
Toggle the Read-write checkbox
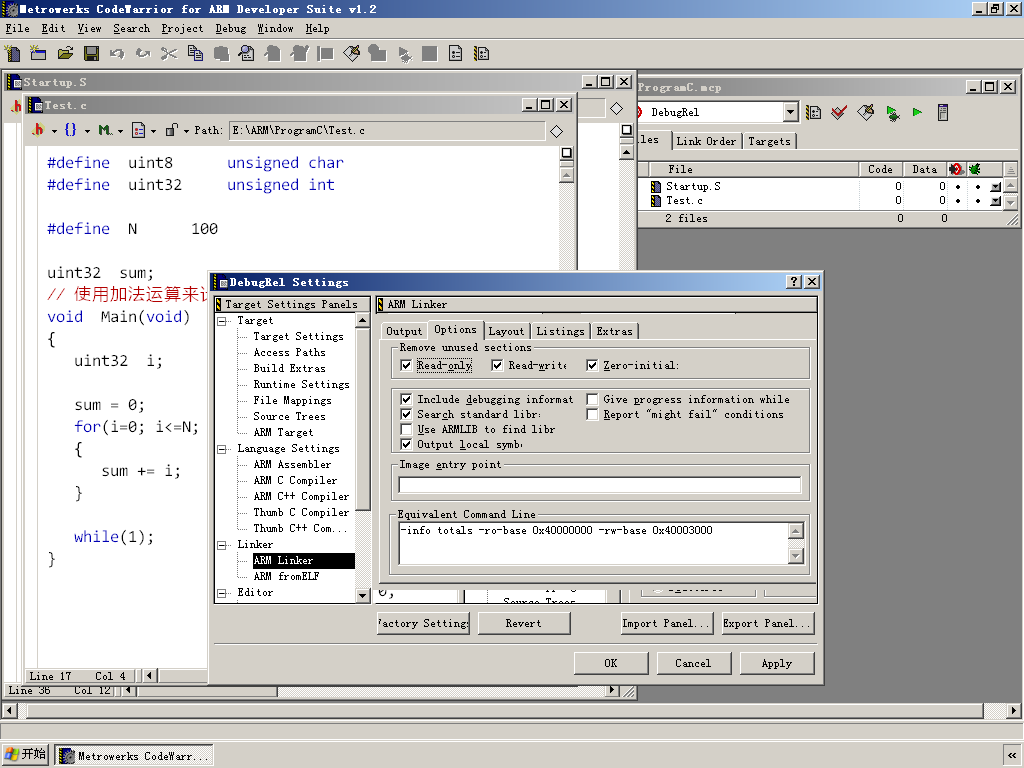(498, 365)
